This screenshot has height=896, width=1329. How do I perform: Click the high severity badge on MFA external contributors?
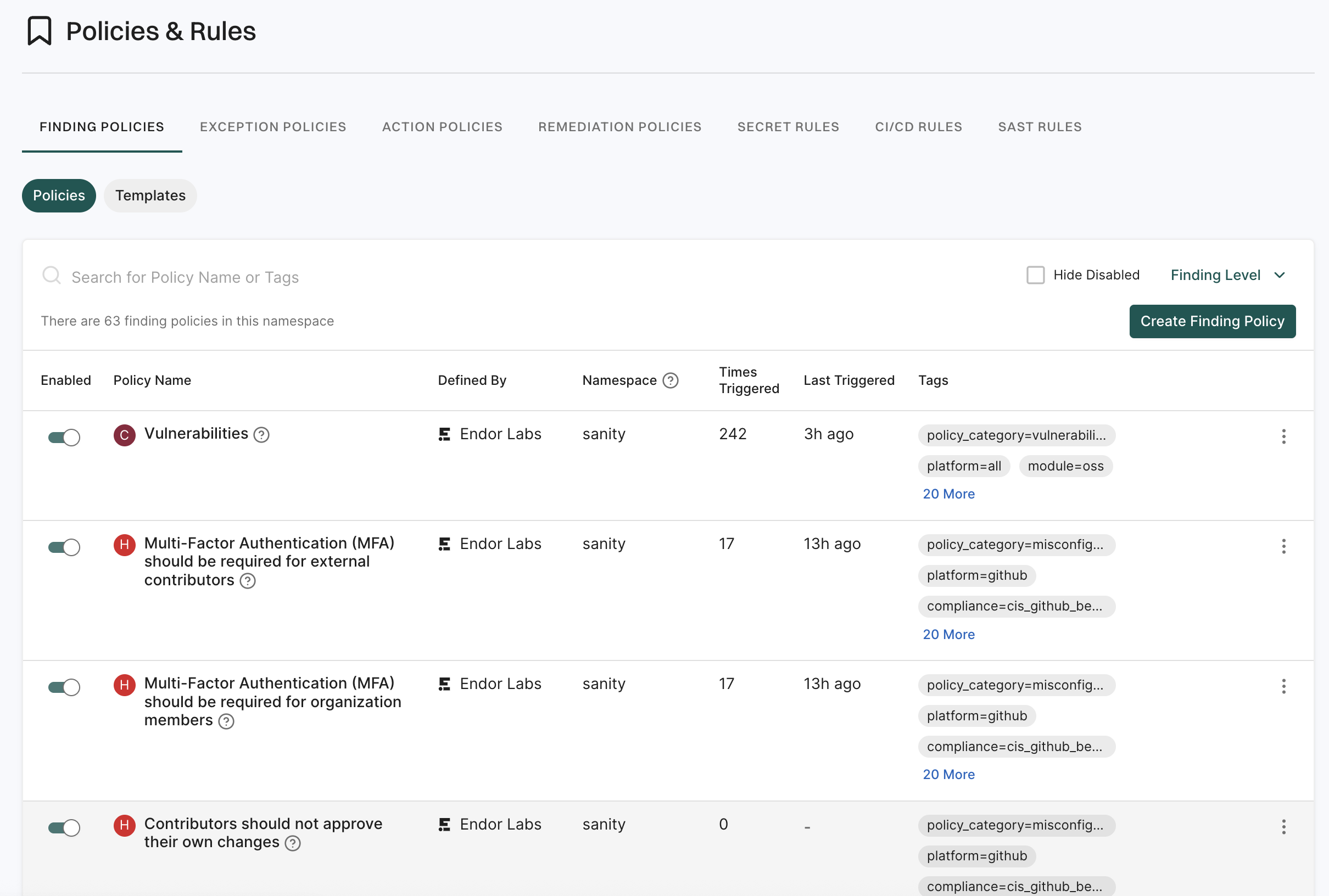coord(124,545)
